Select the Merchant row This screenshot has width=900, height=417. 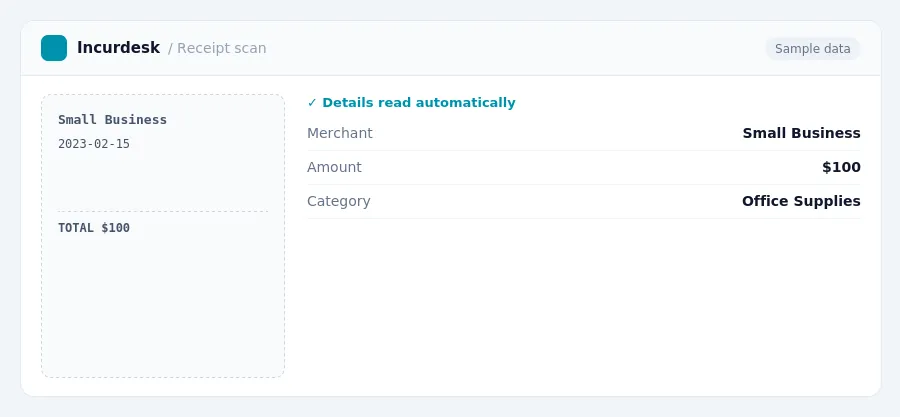pyautogui.click(x=584, y=133)
